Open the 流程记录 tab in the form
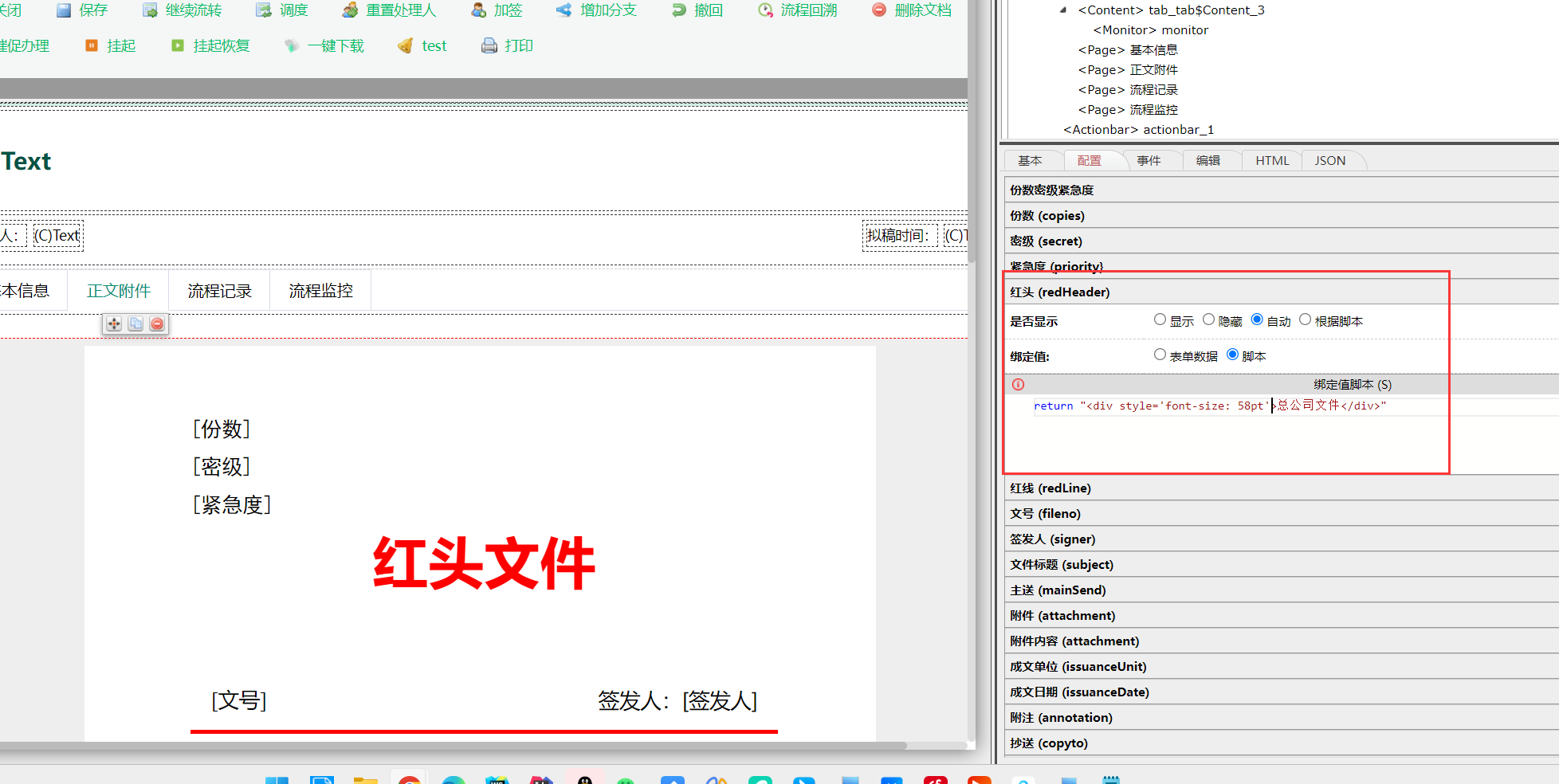1559x784 pixels. pos(219,291)
